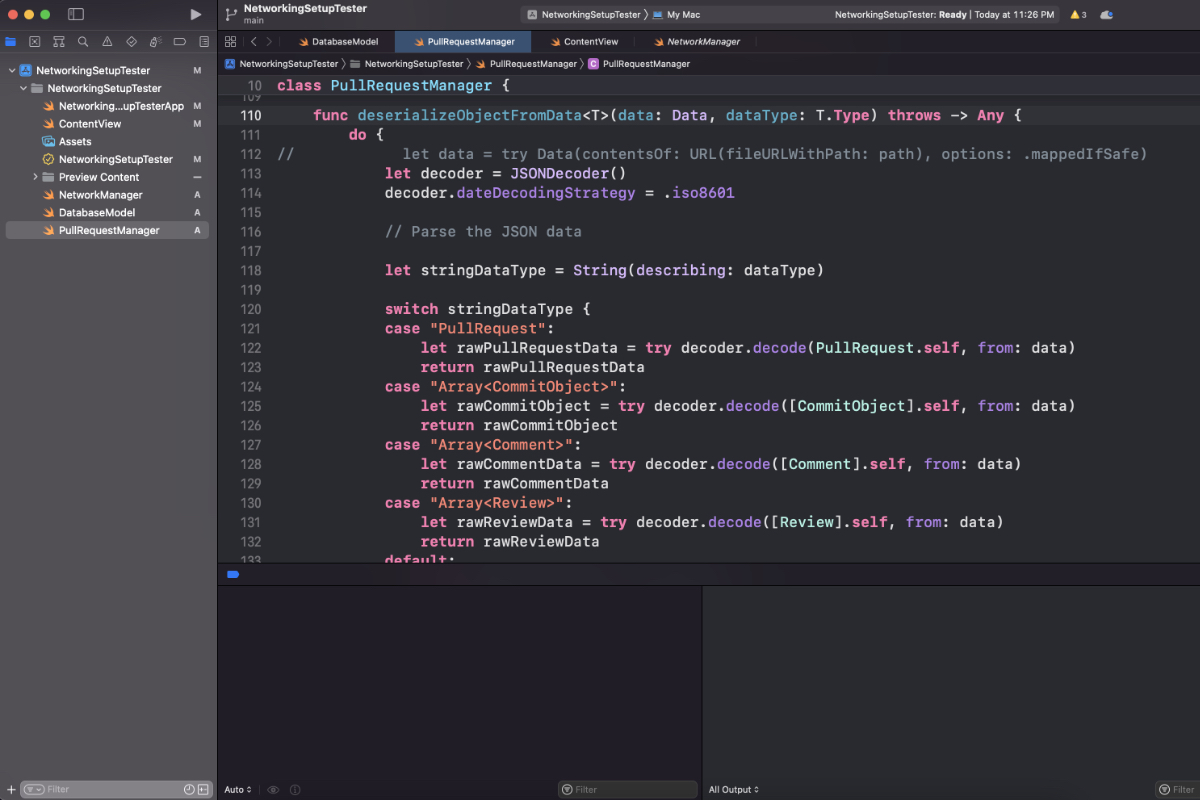Enable the source control changes filter

click(204, 789)
